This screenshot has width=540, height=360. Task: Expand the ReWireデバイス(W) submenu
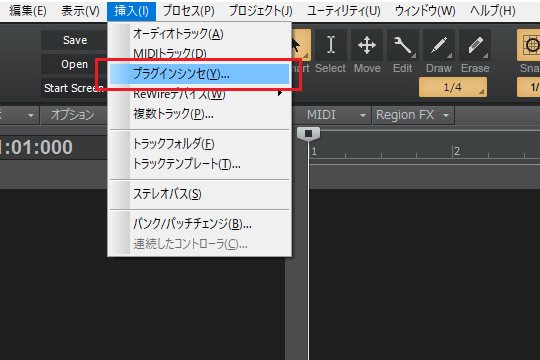(199, 94)
